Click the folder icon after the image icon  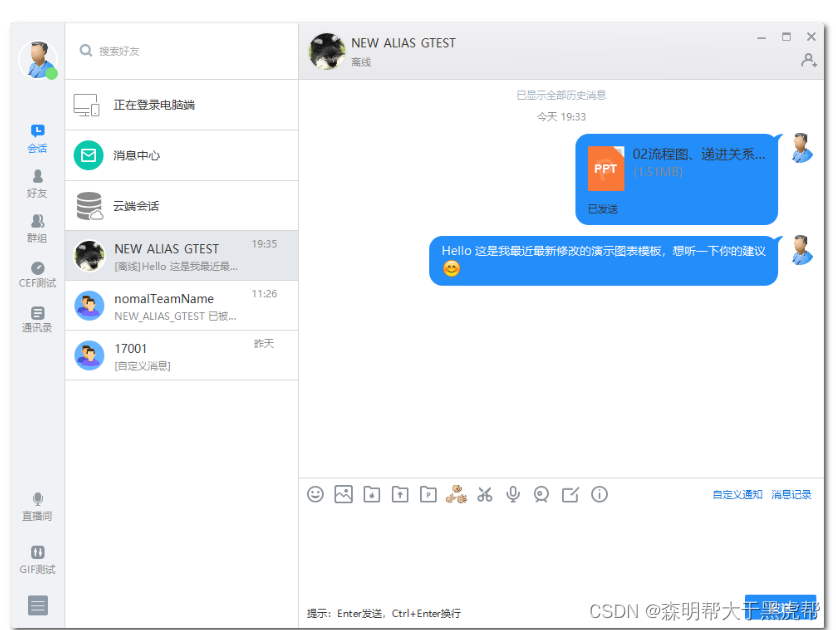pyautogui.click(x=372, y=495)
